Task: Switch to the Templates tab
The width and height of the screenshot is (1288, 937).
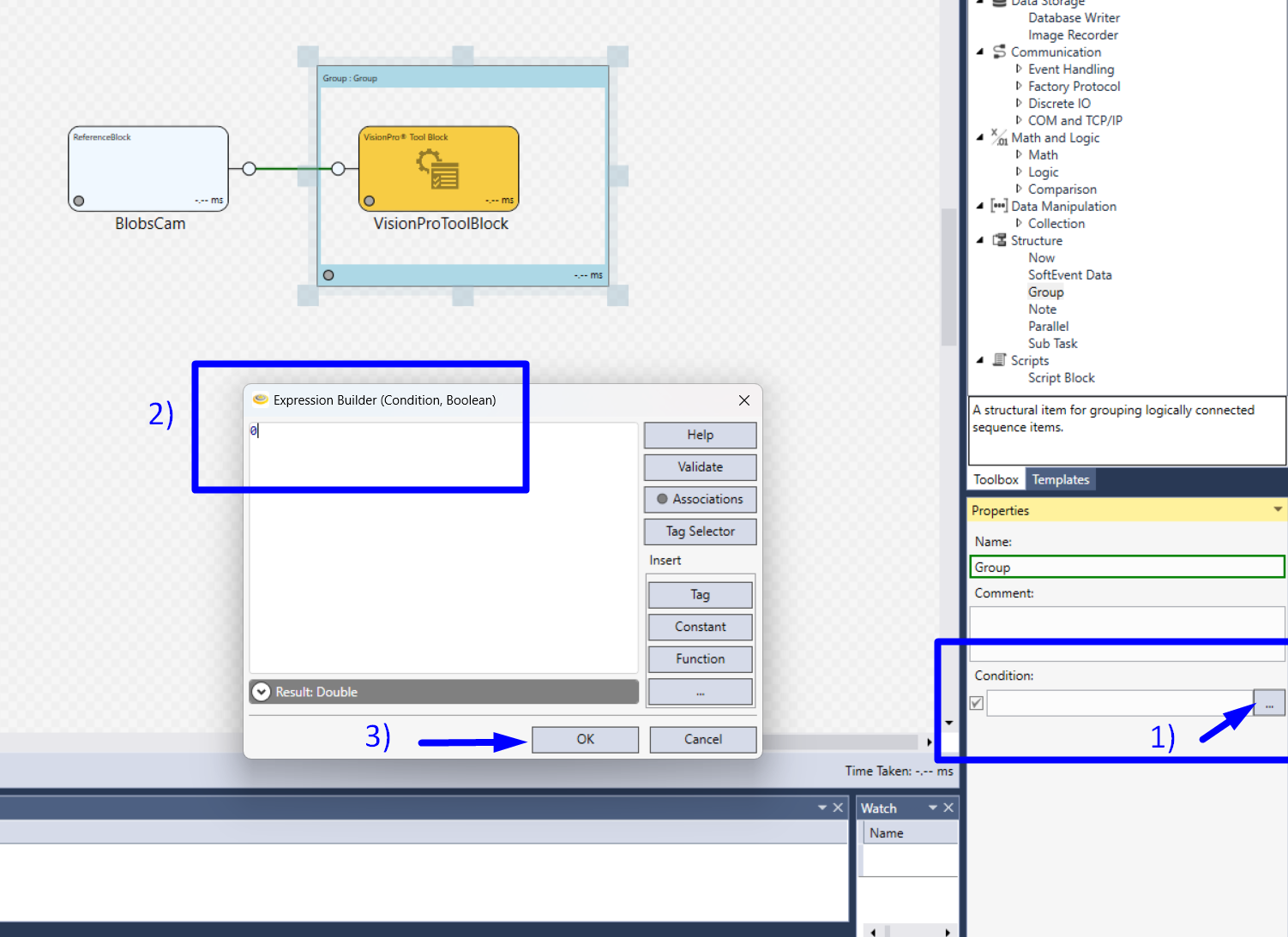Action: [x=1060, y=479]
